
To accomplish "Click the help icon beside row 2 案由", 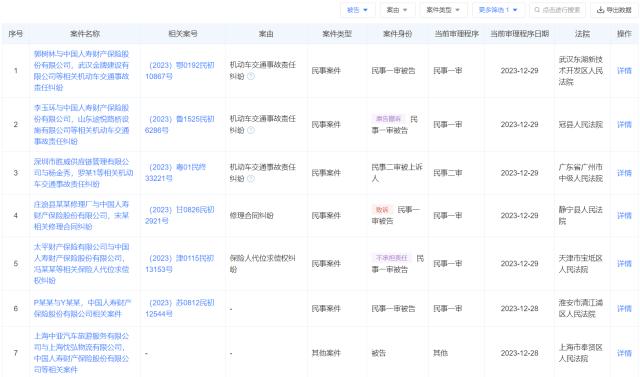I will coord(251,130).
